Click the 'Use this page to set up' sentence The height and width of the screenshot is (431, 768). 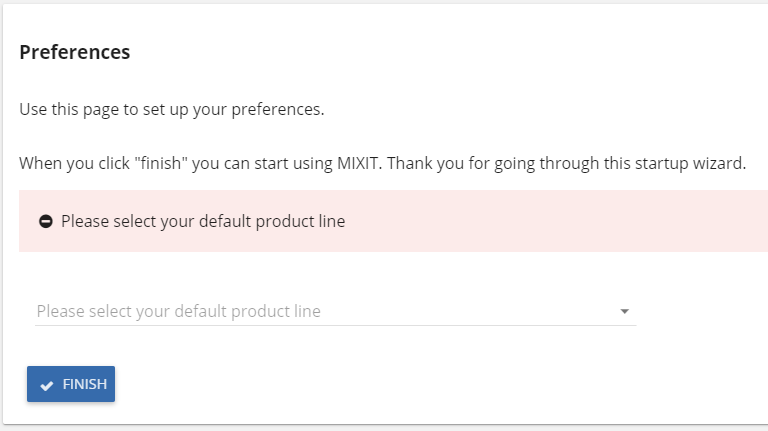[x=171, y=109]
